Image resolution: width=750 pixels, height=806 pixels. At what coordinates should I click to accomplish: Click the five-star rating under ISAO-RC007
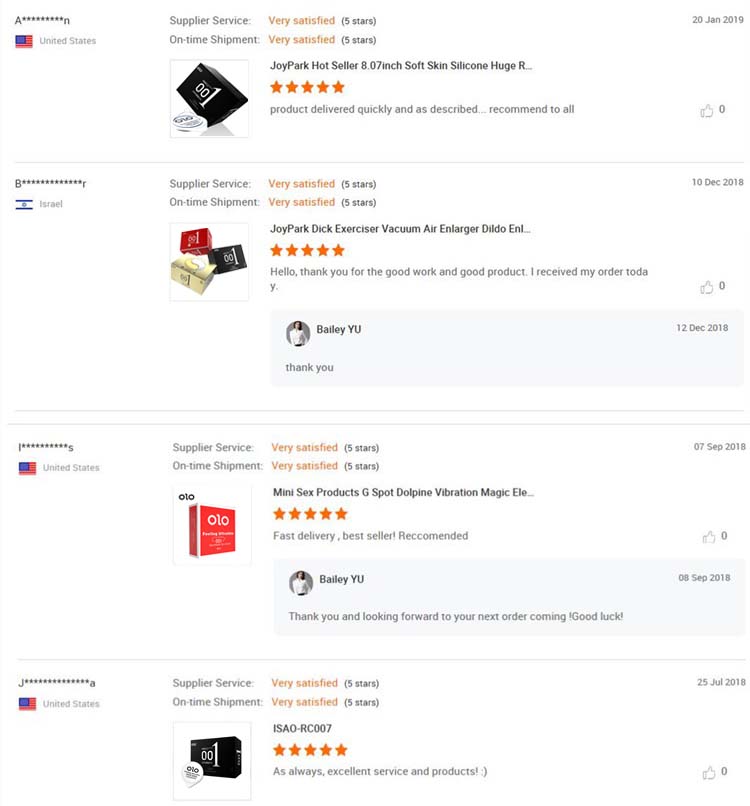tap(310, 749)
